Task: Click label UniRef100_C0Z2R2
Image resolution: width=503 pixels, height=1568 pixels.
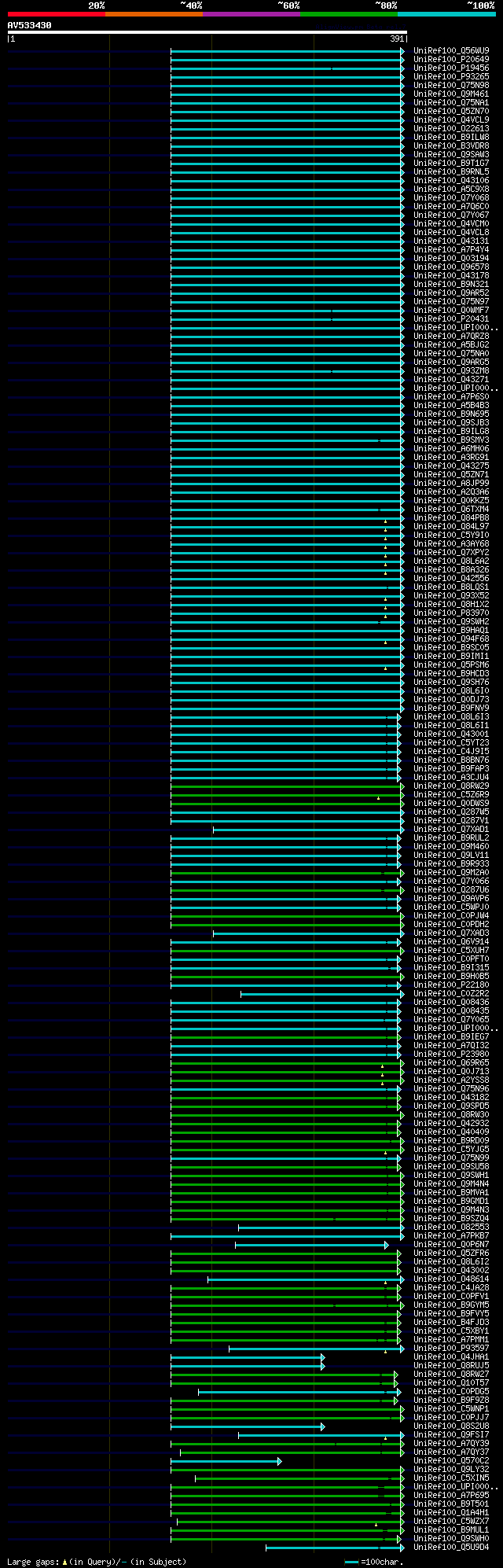Action: 451,993
